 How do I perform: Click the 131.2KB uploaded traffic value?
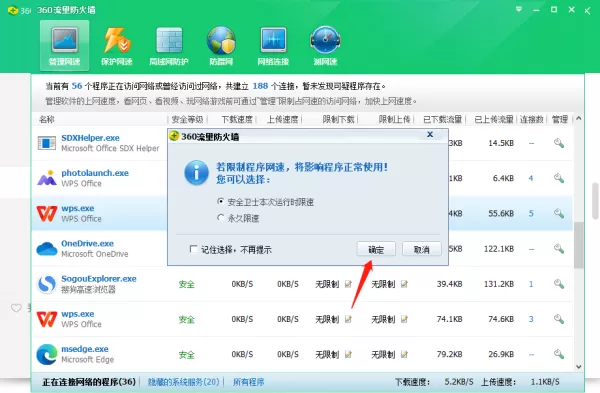point(499,284)
